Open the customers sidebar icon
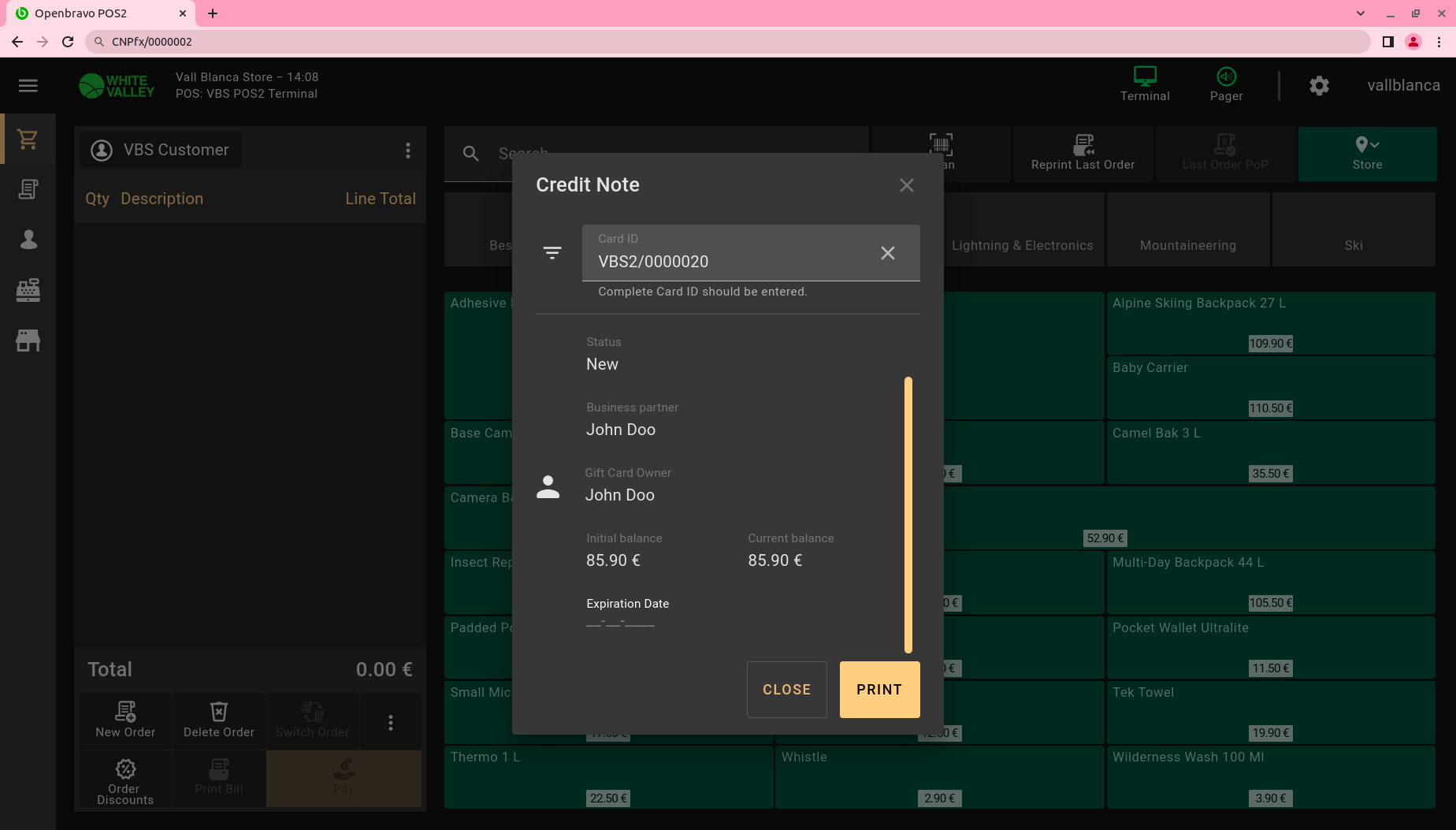Screen dimensions: 1456x830 pyautogui.click(x=28, y=240)
